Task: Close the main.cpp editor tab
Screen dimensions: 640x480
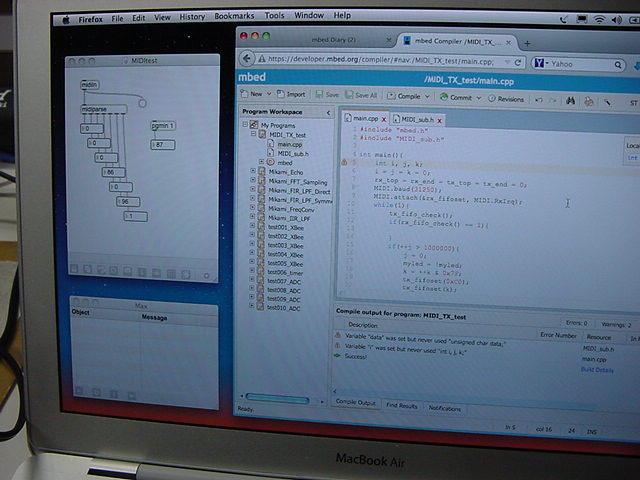Action: click(x=384, y=120)
